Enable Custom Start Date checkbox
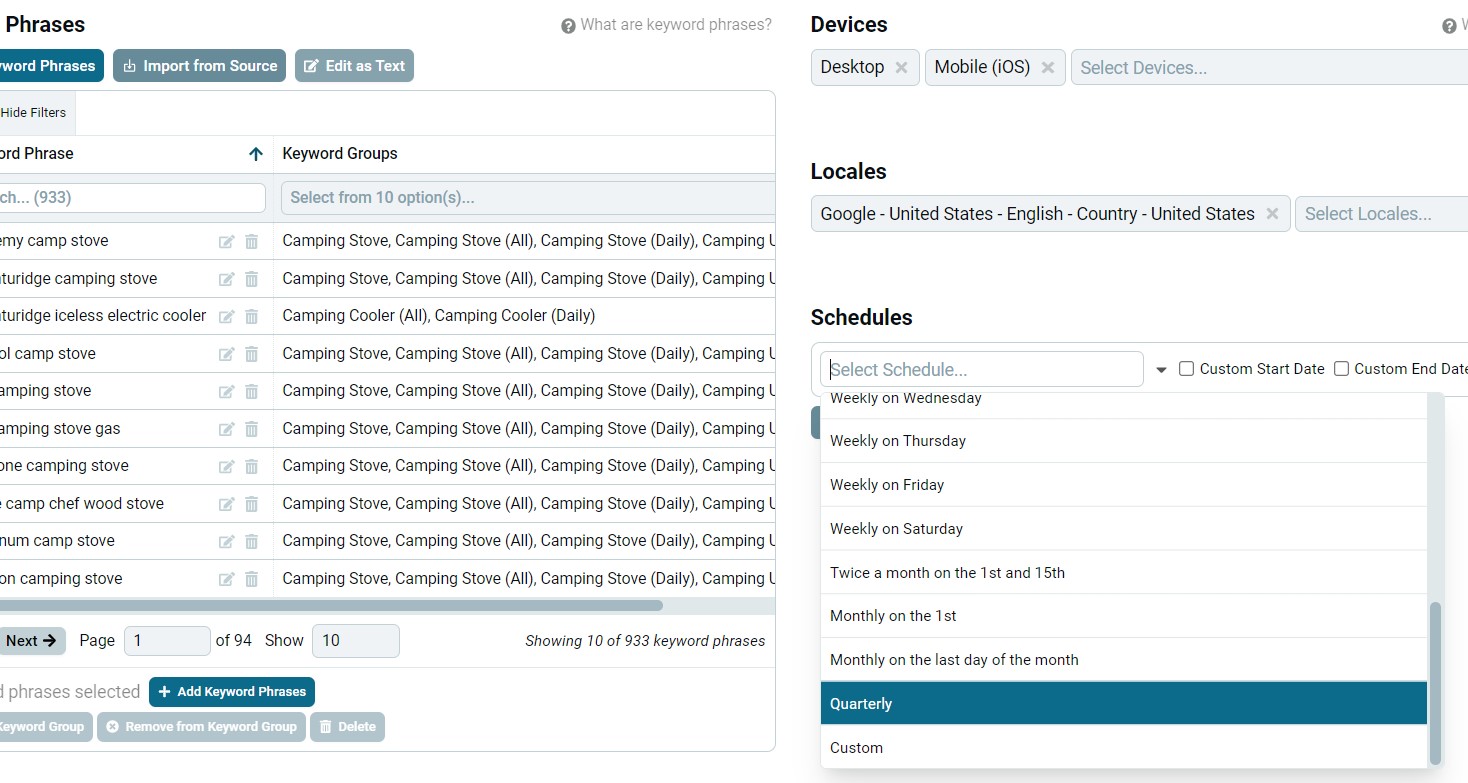 [x=1186, y=369]
